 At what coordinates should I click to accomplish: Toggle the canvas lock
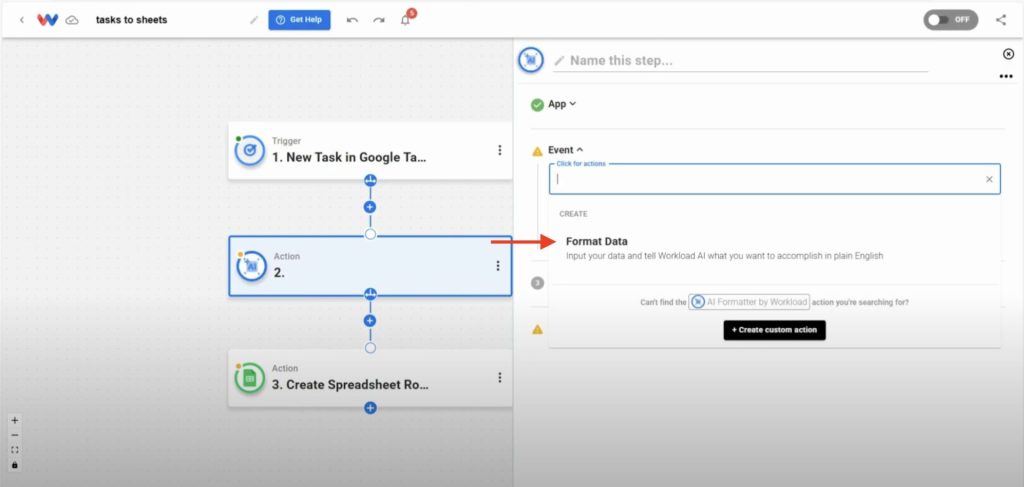click(15, 465)
